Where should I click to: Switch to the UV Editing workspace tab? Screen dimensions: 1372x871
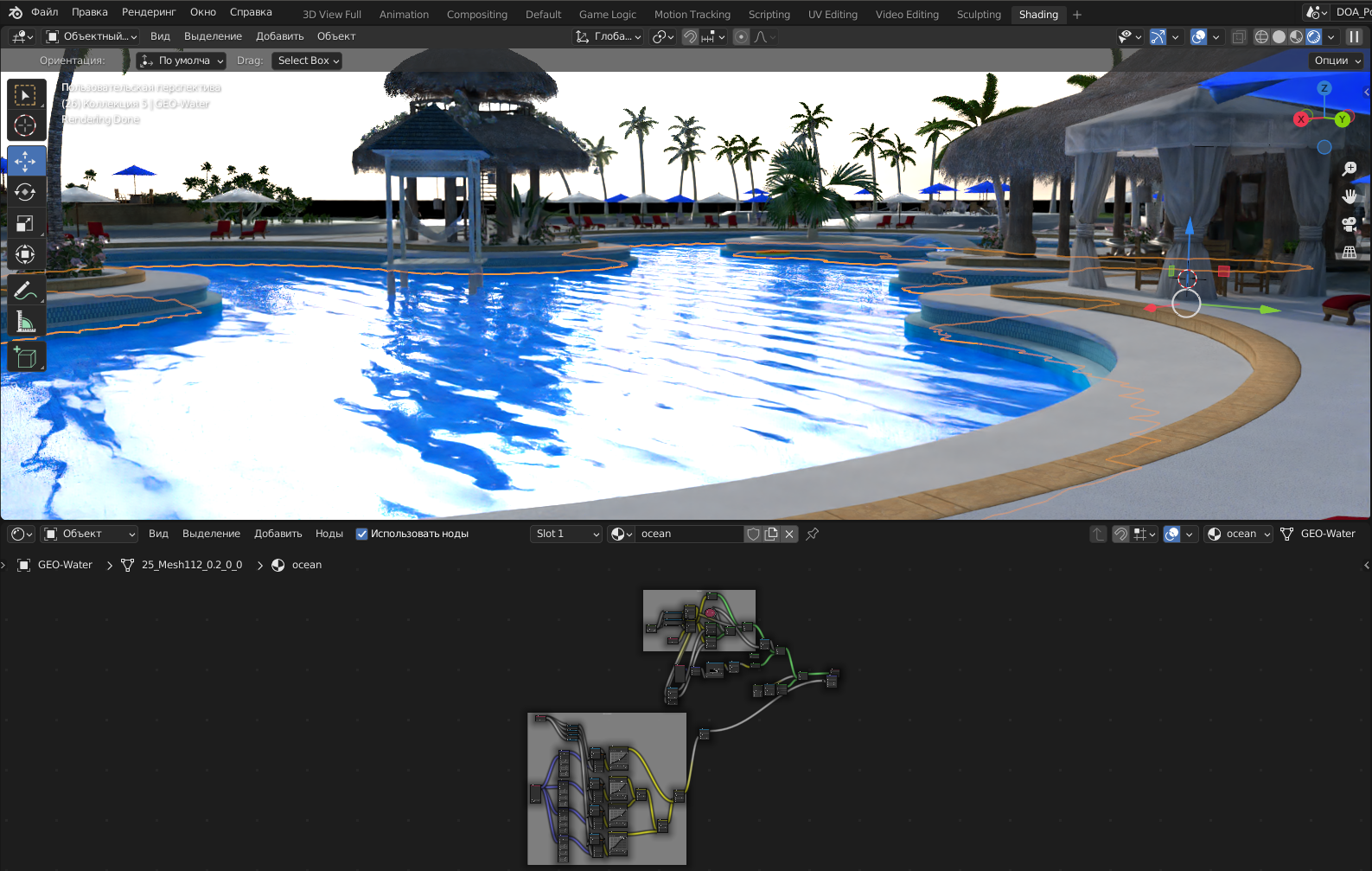click(x=833, y=15)
